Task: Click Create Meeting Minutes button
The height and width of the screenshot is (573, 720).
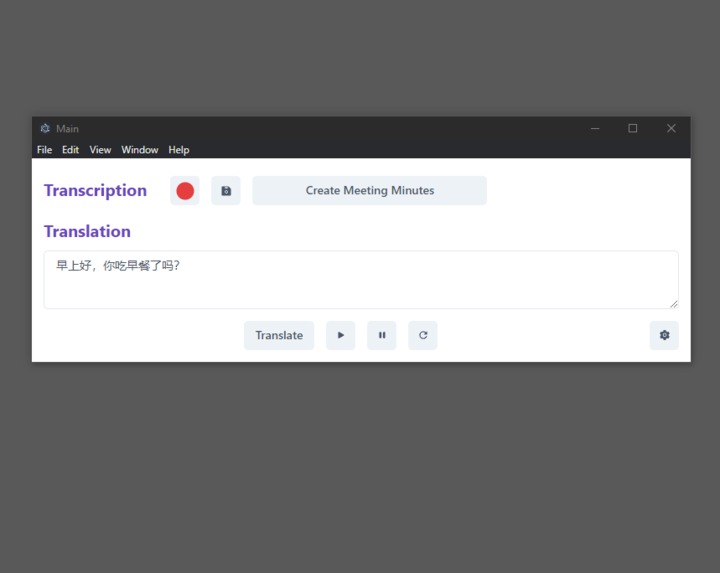Action: 370,191
